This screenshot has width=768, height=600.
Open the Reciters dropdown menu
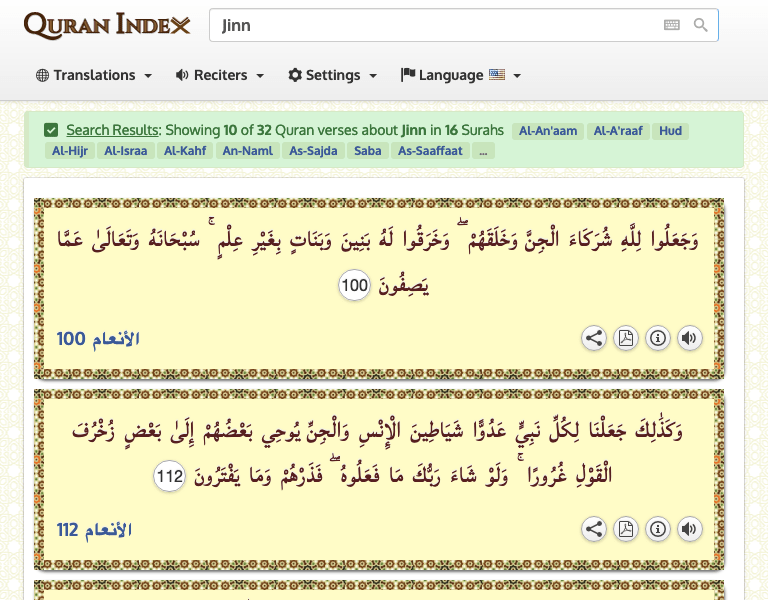219,75
